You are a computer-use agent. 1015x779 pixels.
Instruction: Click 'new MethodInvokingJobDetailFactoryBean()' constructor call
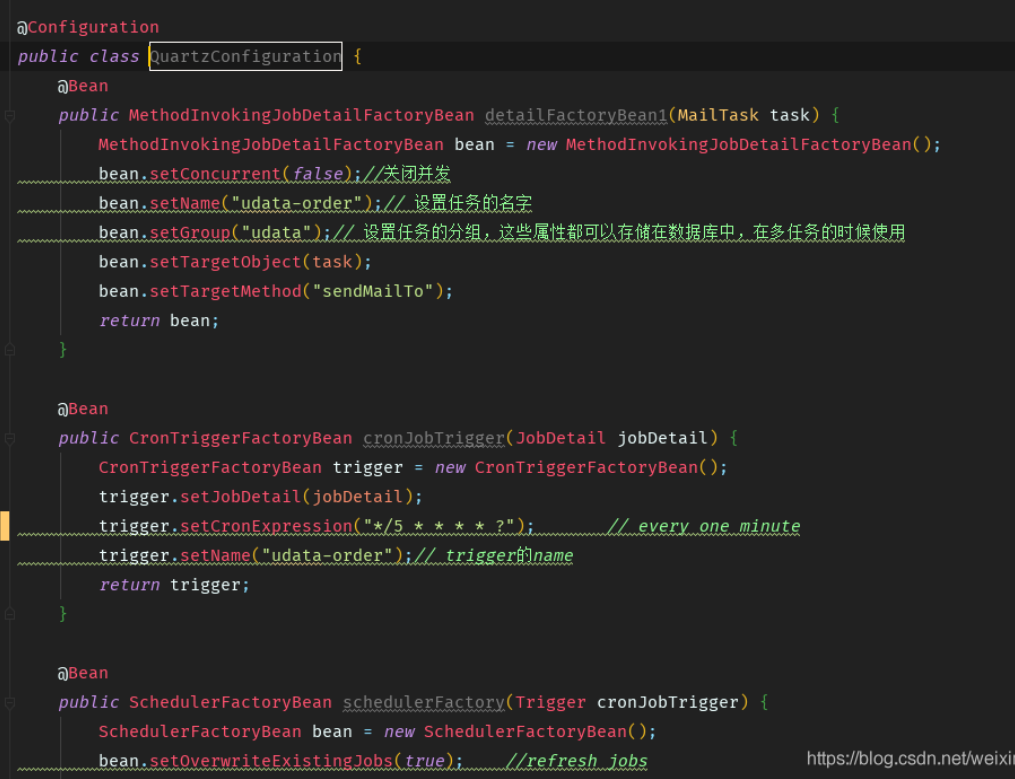click(x=729, y=144)
